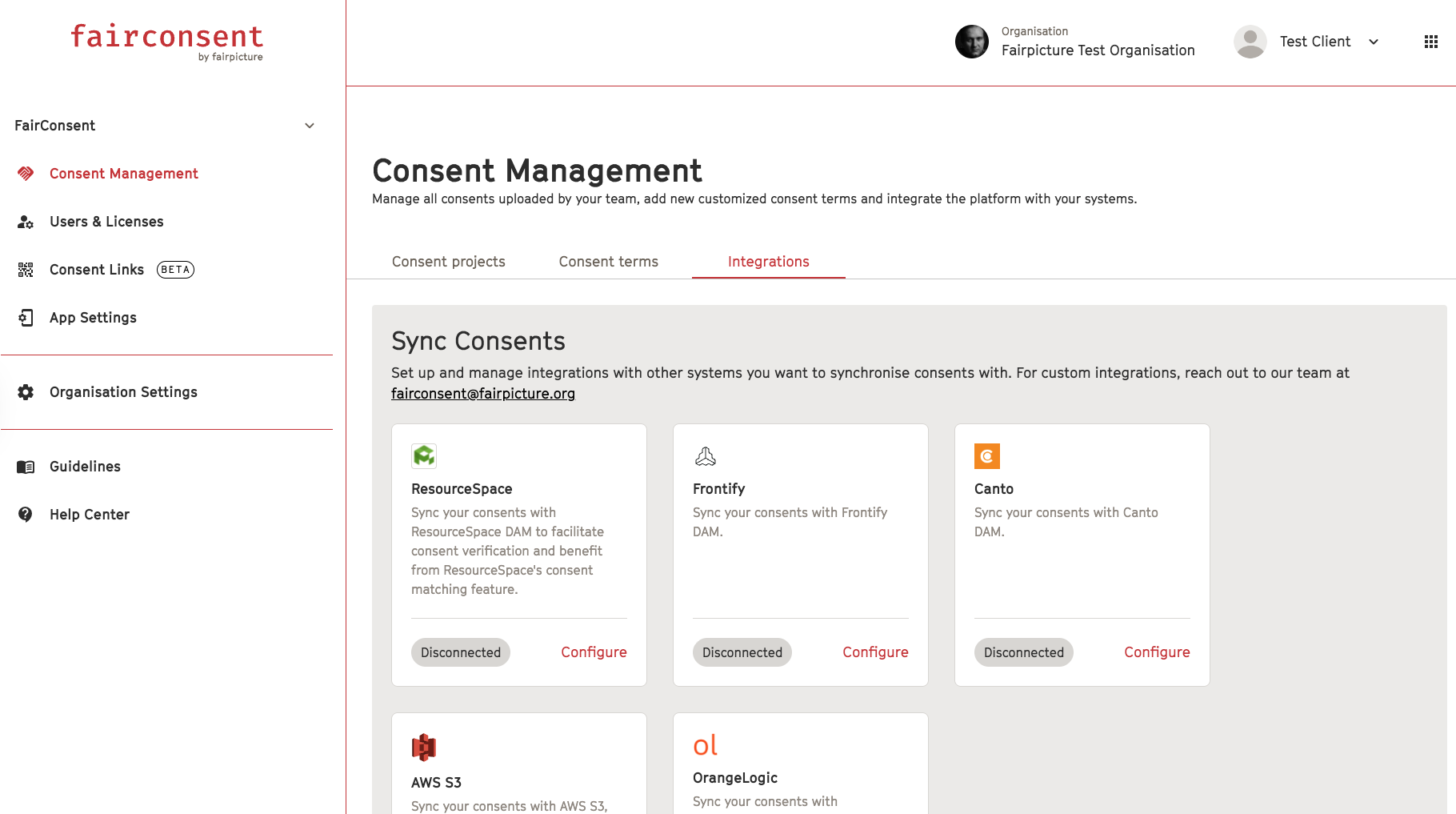Click the organisation avatar photo
This screenshot has width=1456, height=814.
click(972, 42)
